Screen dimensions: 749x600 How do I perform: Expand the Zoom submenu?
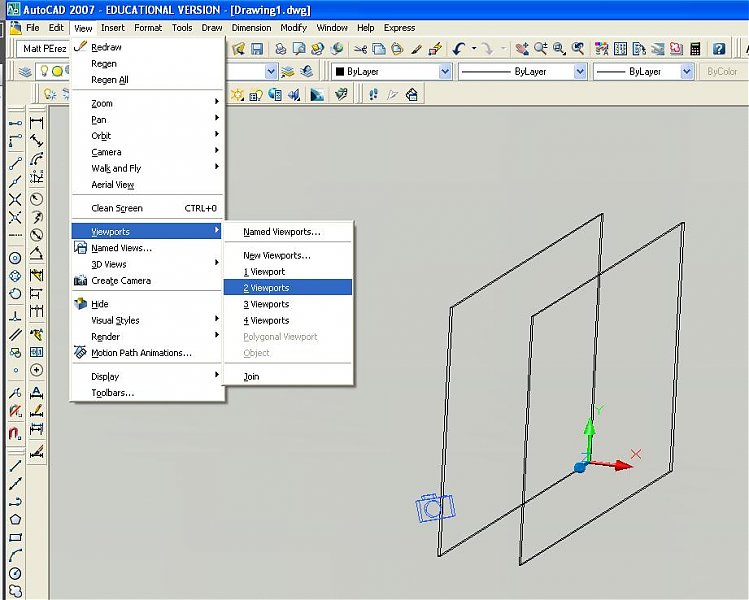[x=147, y=103]
